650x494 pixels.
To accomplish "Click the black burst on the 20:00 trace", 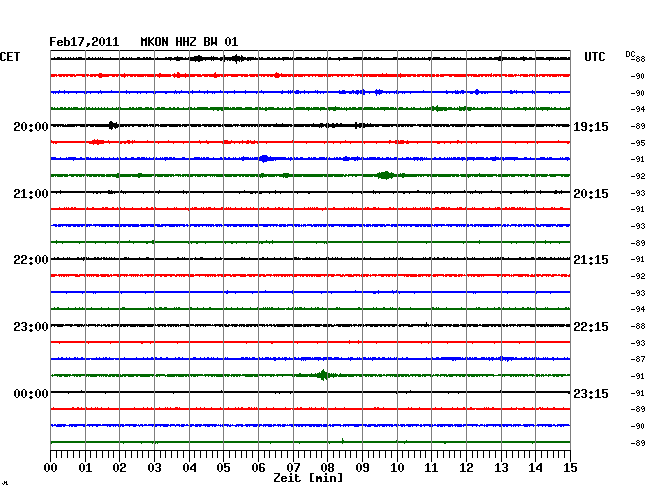I will tap(113, 125).
